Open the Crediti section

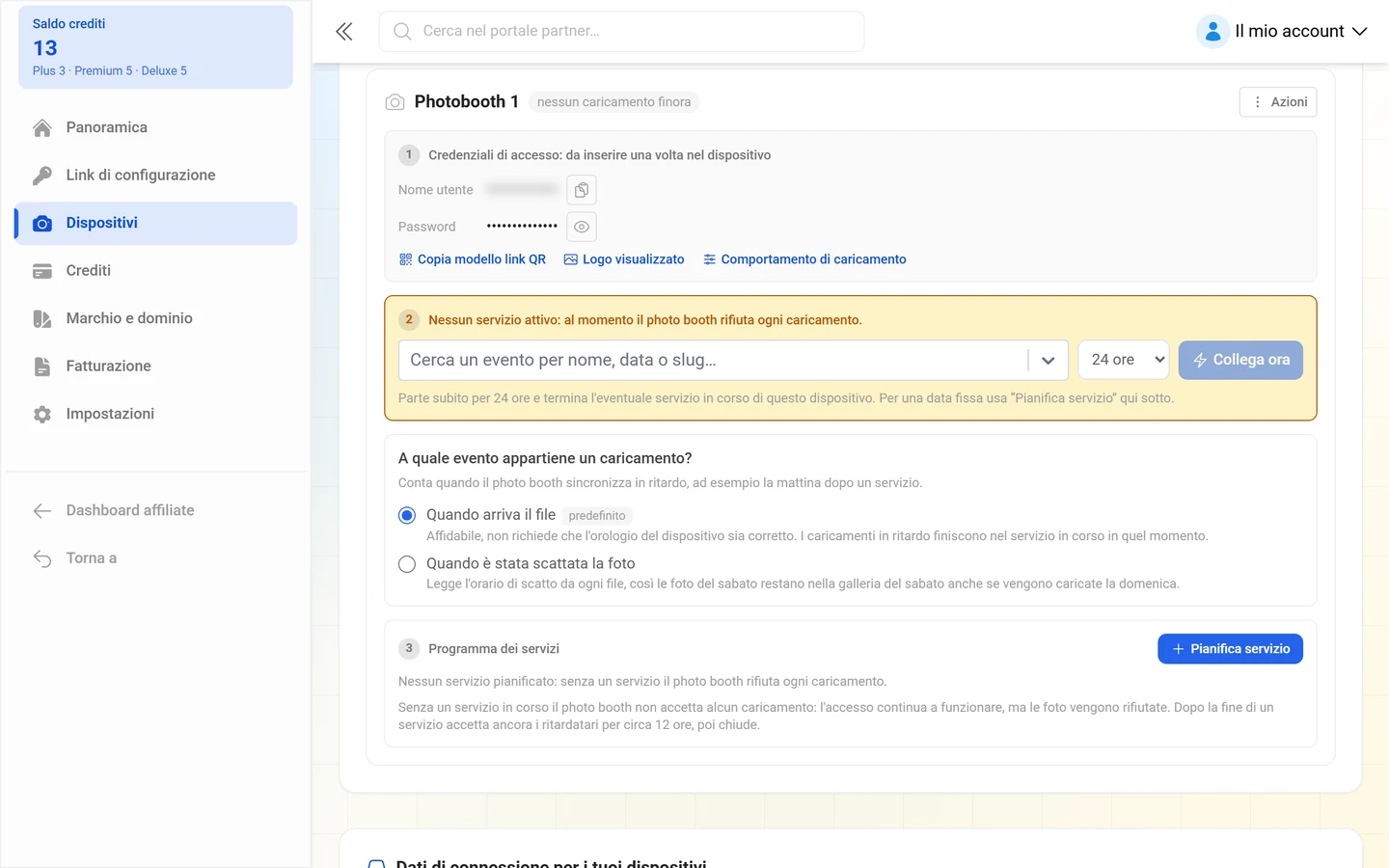[155, 271]
